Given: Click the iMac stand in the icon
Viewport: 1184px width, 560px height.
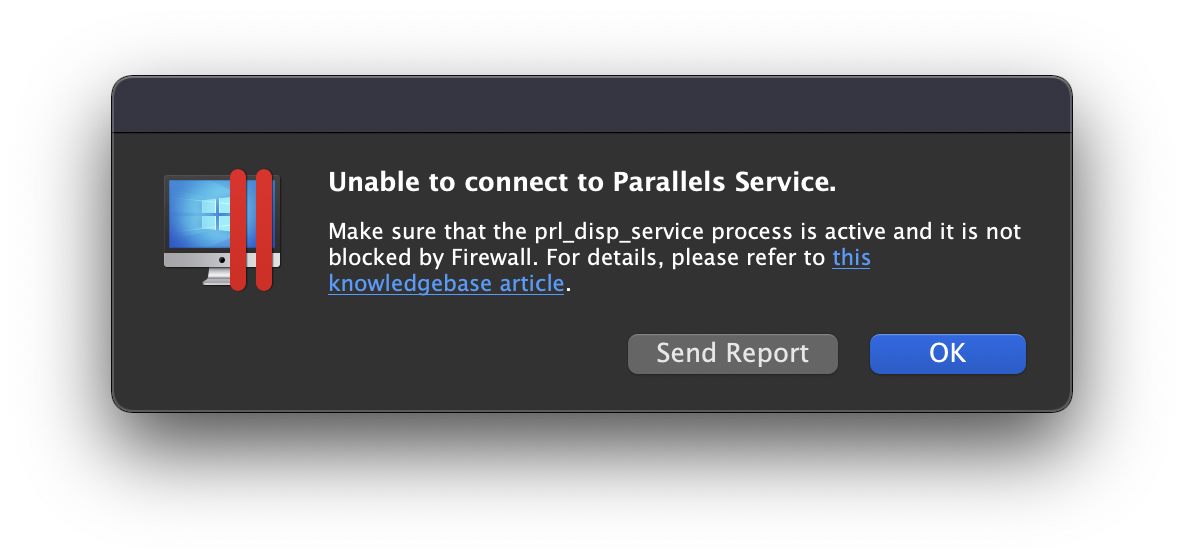Looking at the screenshot, I should coord(216,275).
